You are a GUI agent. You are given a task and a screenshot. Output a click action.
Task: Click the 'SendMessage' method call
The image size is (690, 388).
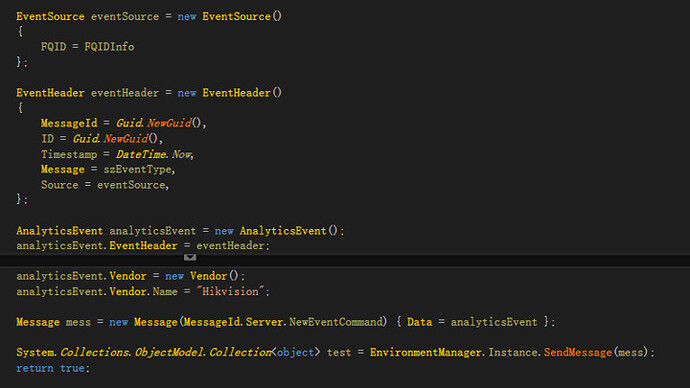(x=578, y=352)
